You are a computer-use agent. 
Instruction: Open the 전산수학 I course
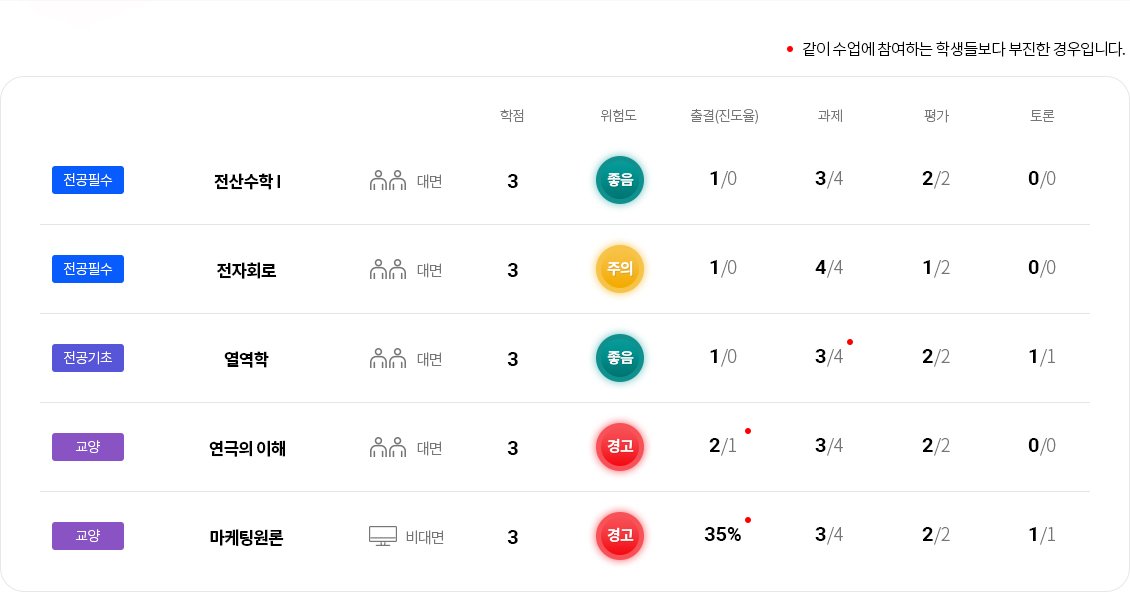[246, 181]
